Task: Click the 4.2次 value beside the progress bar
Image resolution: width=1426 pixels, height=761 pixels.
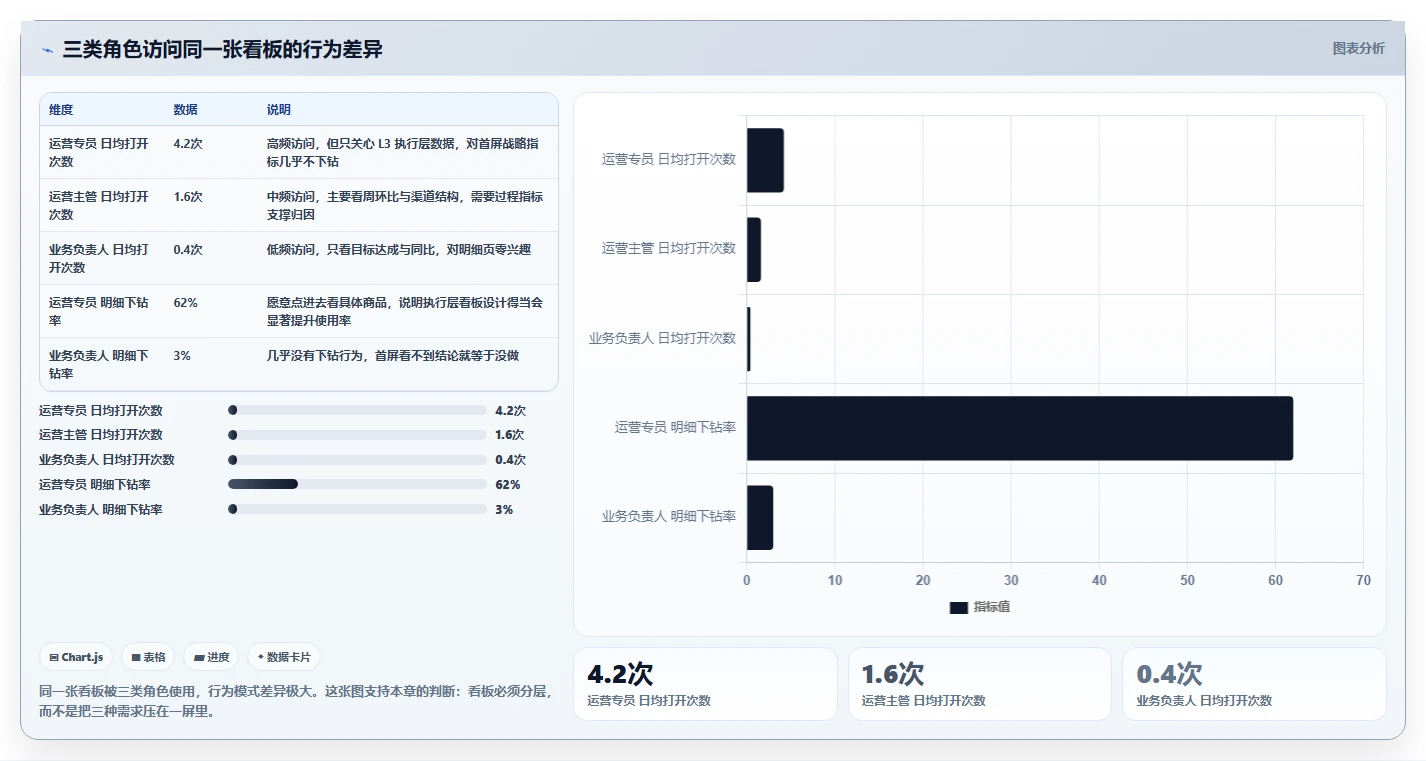Action: [x=510, y=410]
